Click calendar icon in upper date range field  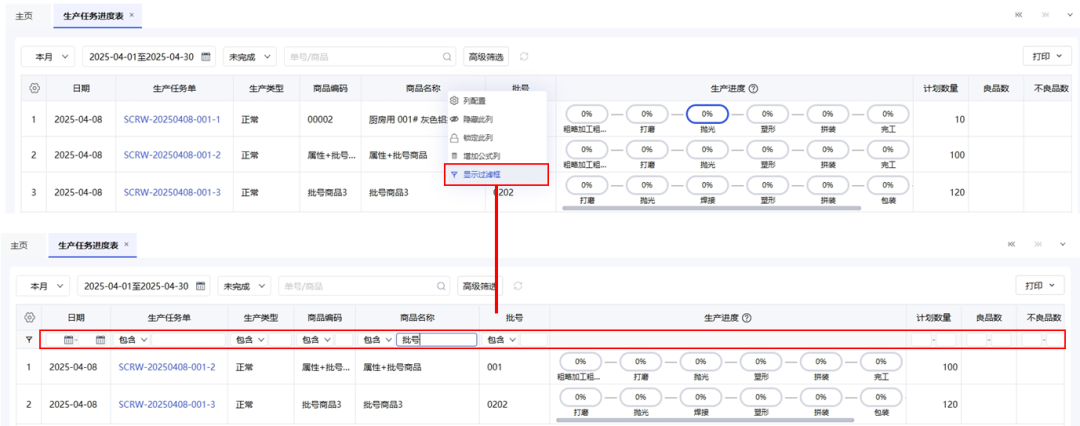(x=205, y=57)
